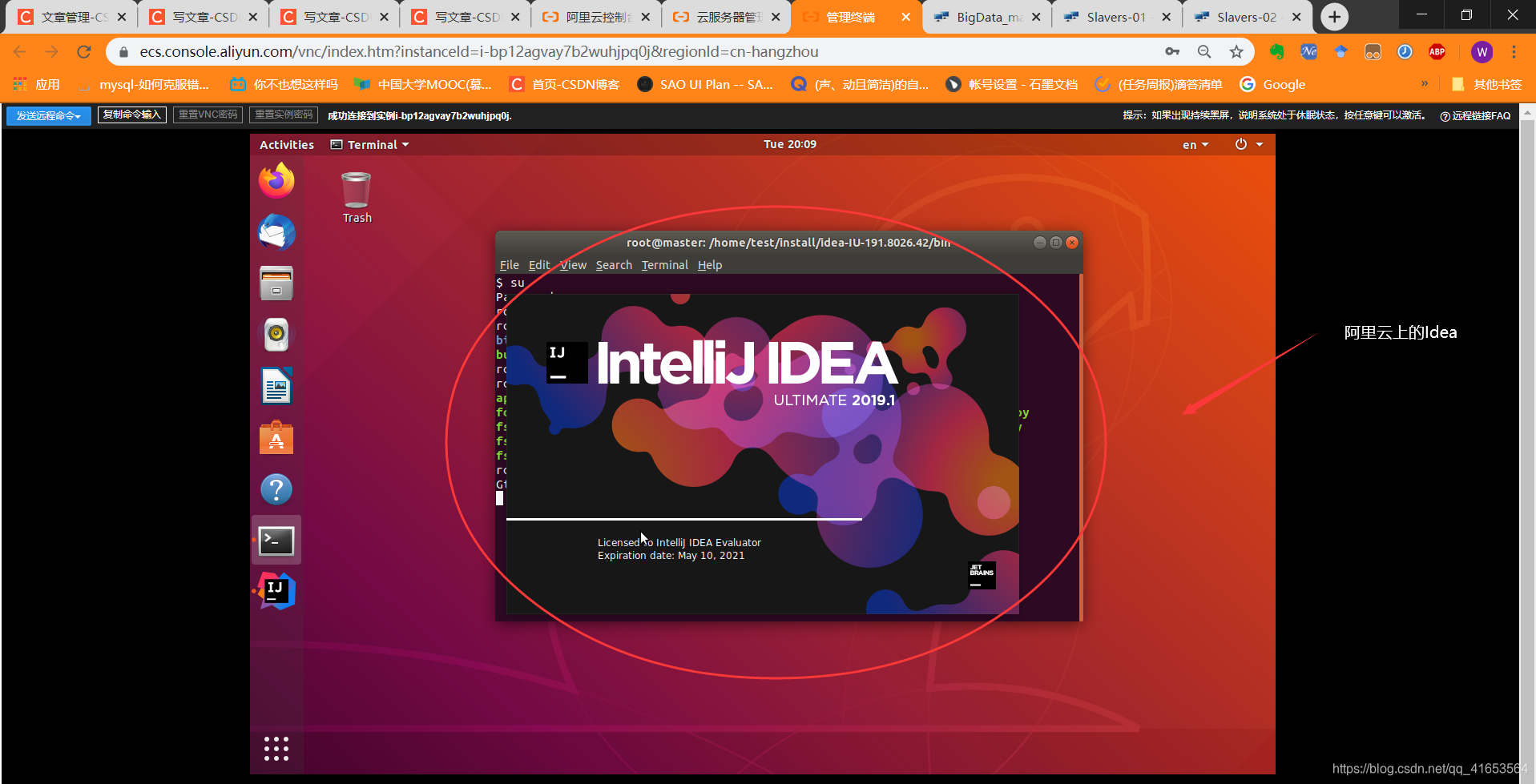This screenshot has width=1536, height=784.
Task: Open the terminal Edit menu
Action: click(x=539, y=265)
